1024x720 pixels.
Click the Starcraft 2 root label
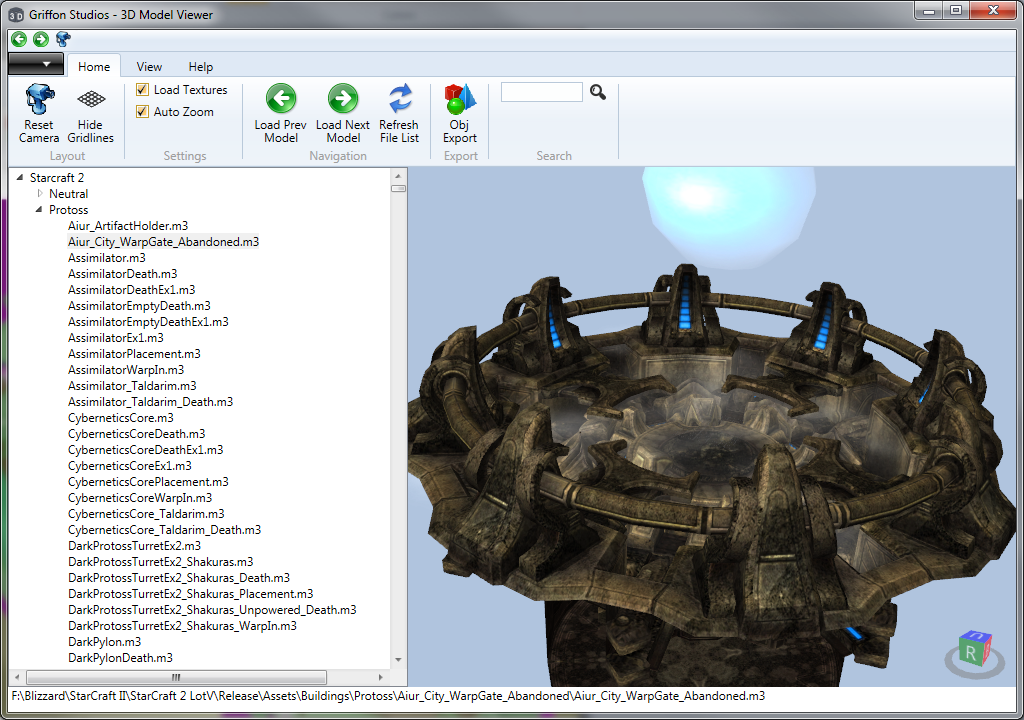coord(57,178)
